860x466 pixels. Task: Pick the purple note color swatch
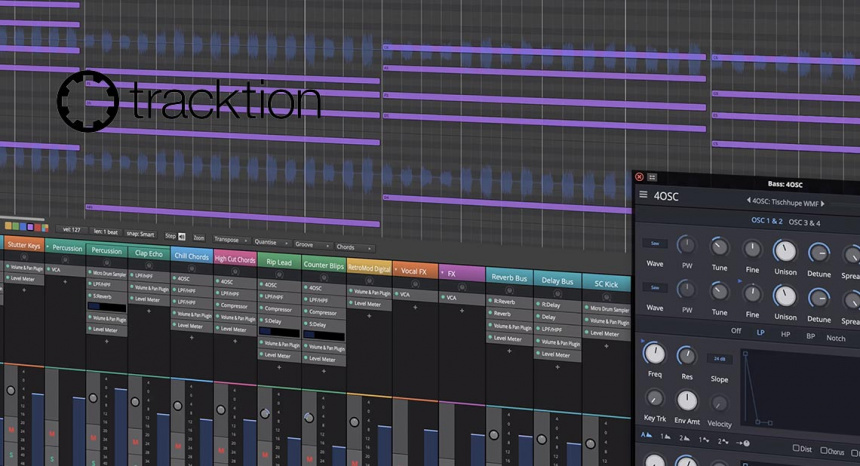[x=30, y=227]
